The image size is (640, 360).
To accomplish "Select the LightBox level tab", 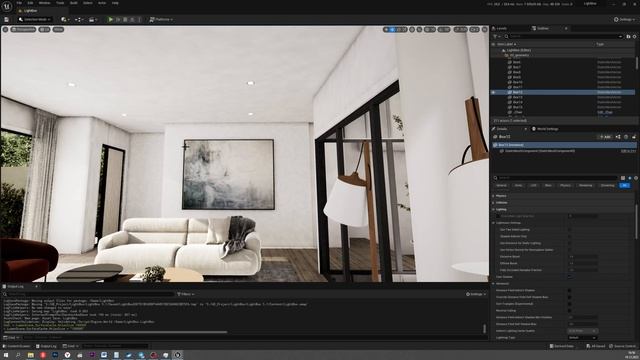I will click(x=30, y=11).
